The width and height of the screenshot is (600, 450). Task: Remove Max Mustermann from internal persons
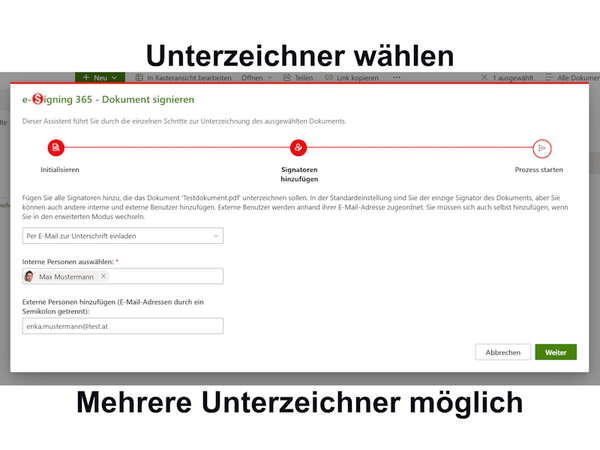[103, 276]
